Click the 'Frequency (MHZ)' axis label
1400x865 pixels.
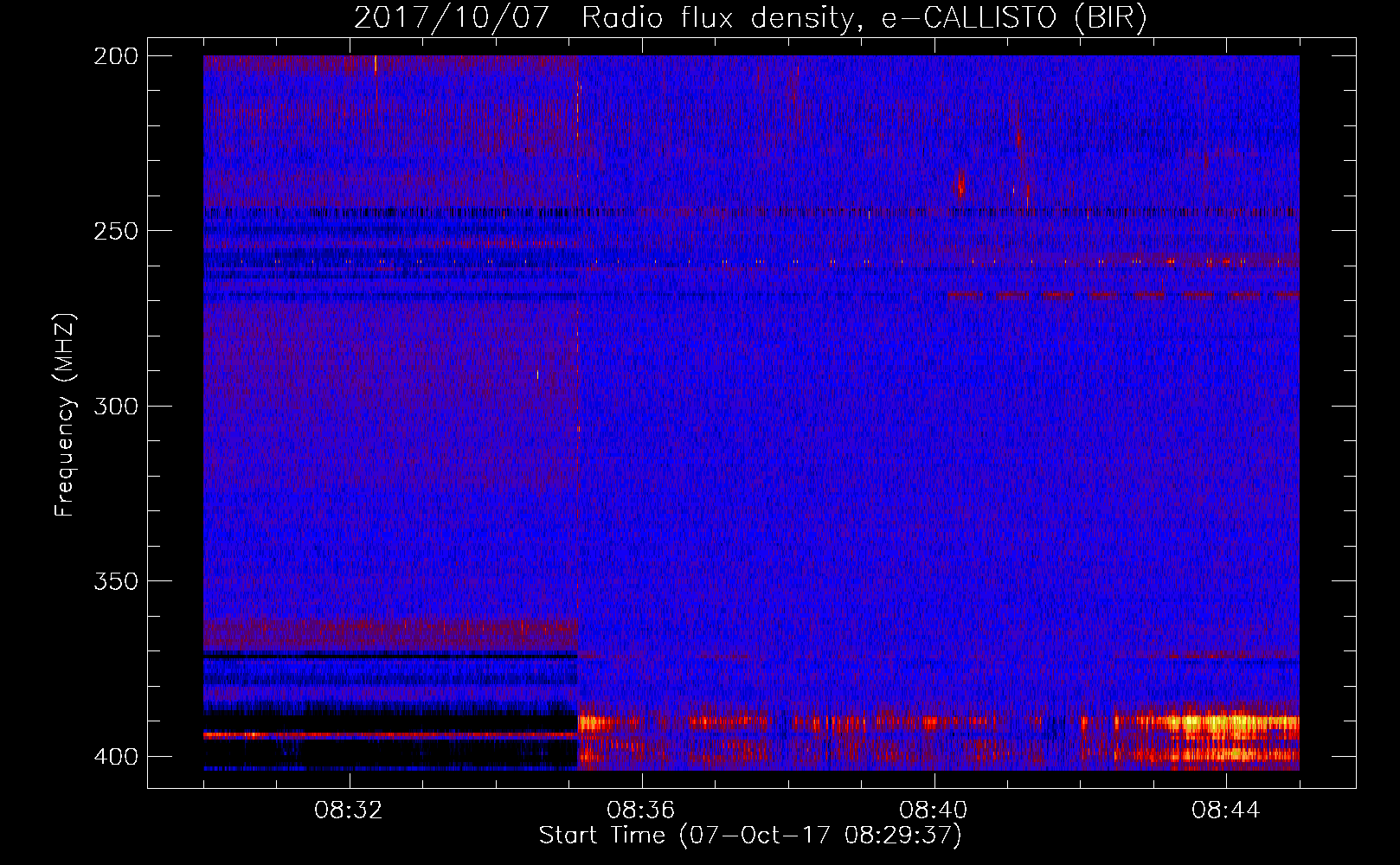[x=64, y=414]
